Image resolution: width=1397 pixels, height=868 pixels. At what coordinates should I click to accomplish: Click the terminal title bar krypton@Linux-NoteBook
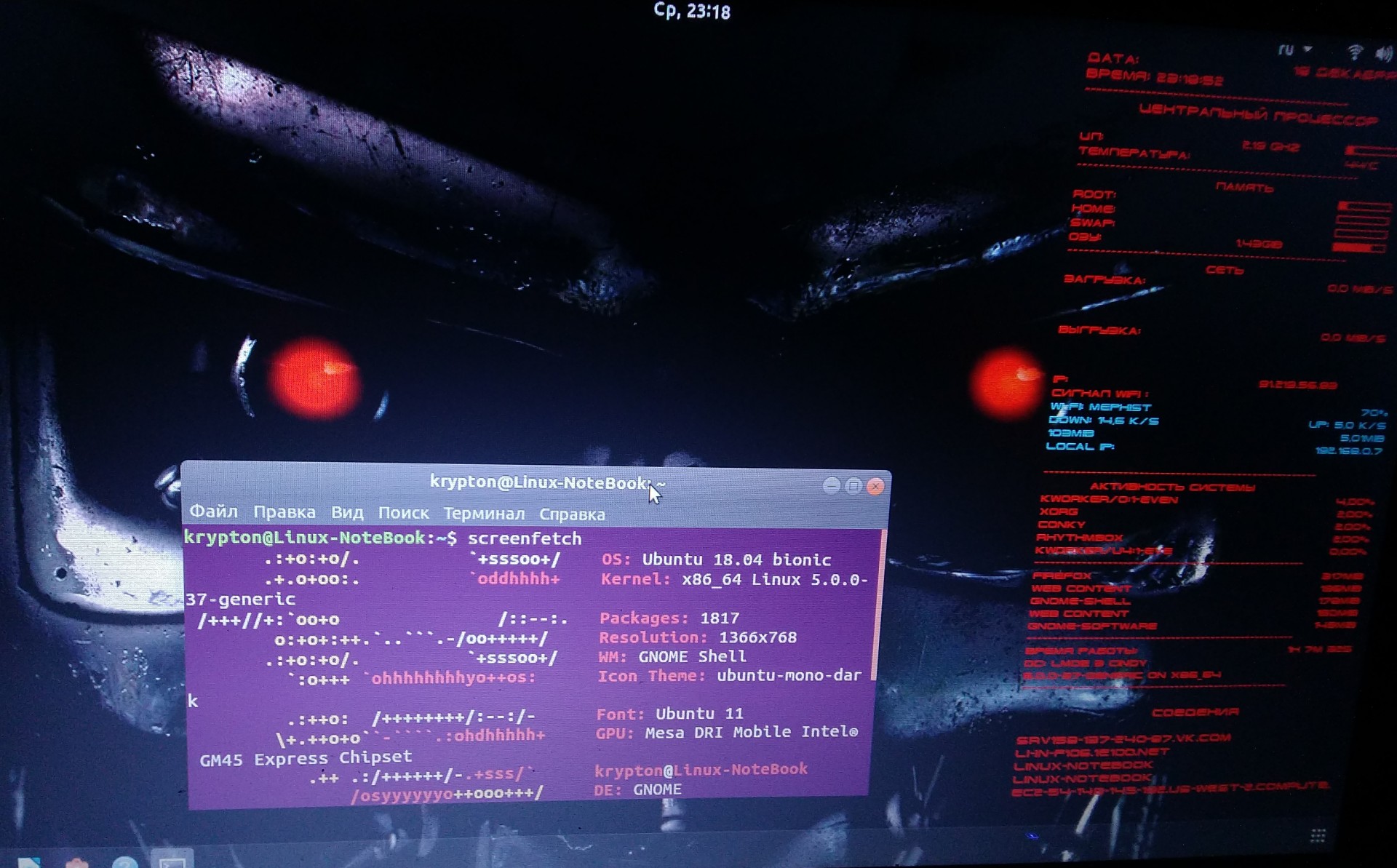pyautogui.click(x=547, y=482)
